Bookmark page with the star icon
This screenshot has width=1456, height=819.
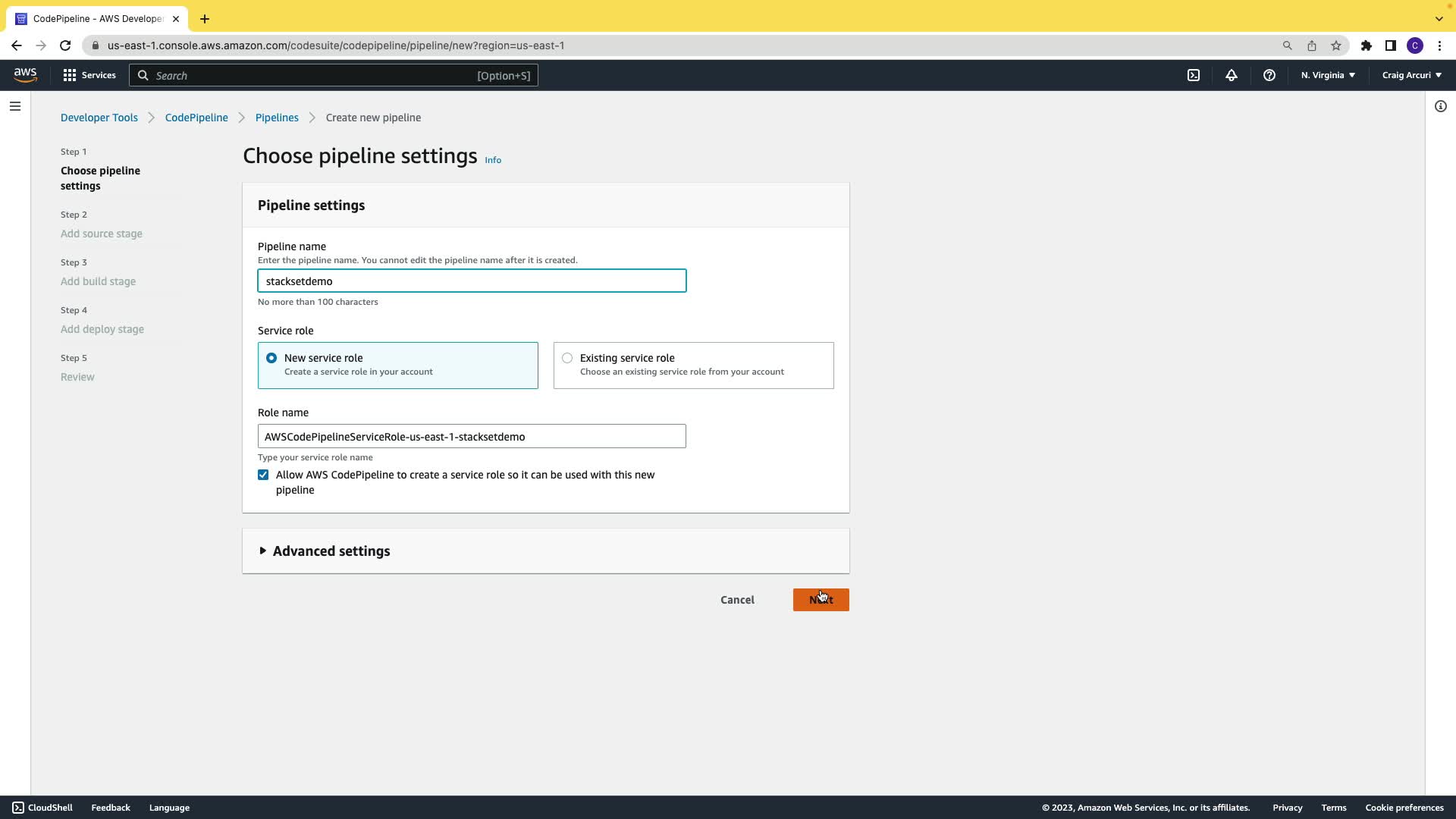(x=1336, y=45)
